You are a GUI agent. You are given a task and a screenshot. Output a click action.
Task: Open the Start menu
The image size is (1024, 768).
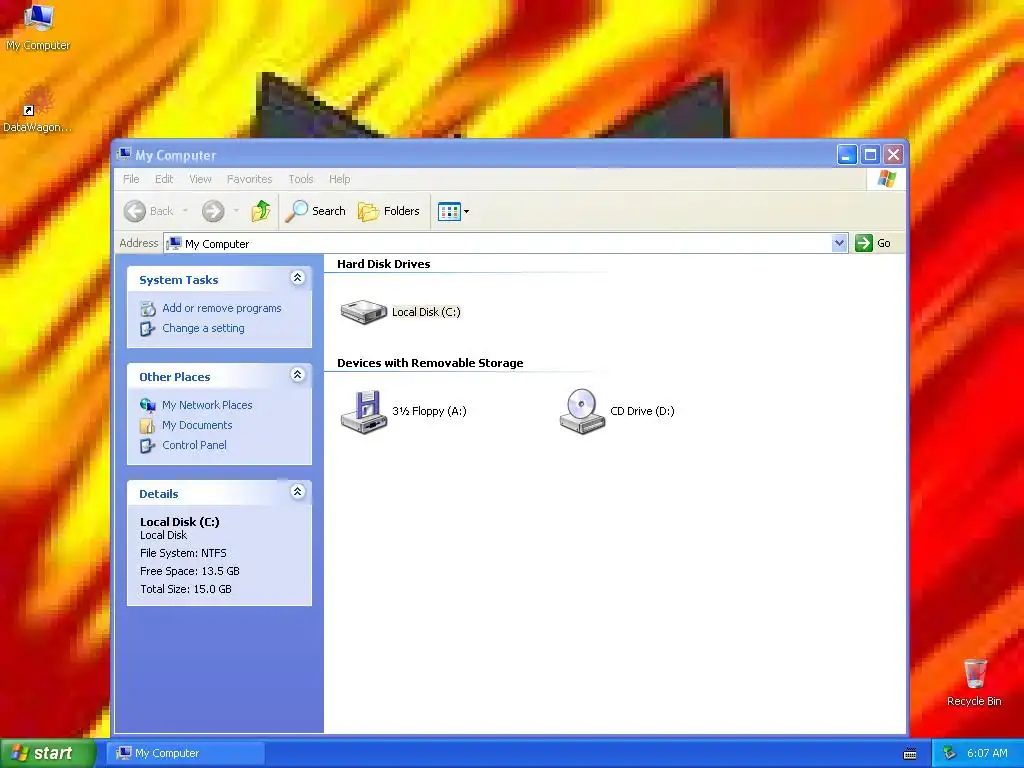click(47, 753)
